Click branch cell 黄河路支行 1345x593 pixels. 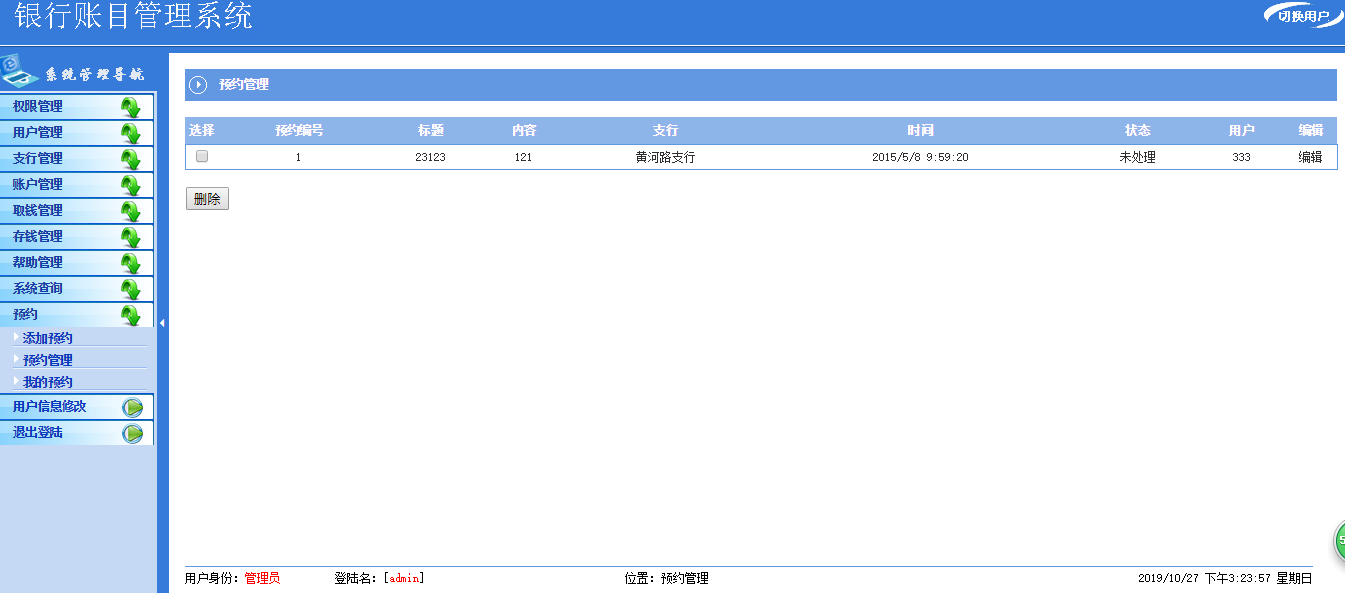point(665,157)
